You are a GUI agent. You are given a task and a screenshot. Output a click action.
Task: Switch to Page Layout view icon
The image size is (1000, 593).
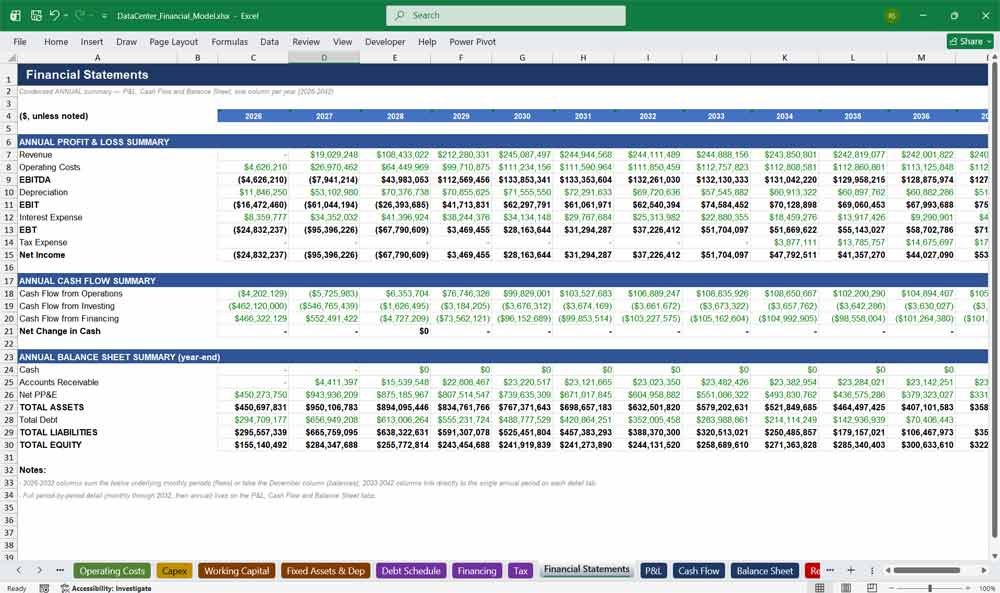pos(846,587)
